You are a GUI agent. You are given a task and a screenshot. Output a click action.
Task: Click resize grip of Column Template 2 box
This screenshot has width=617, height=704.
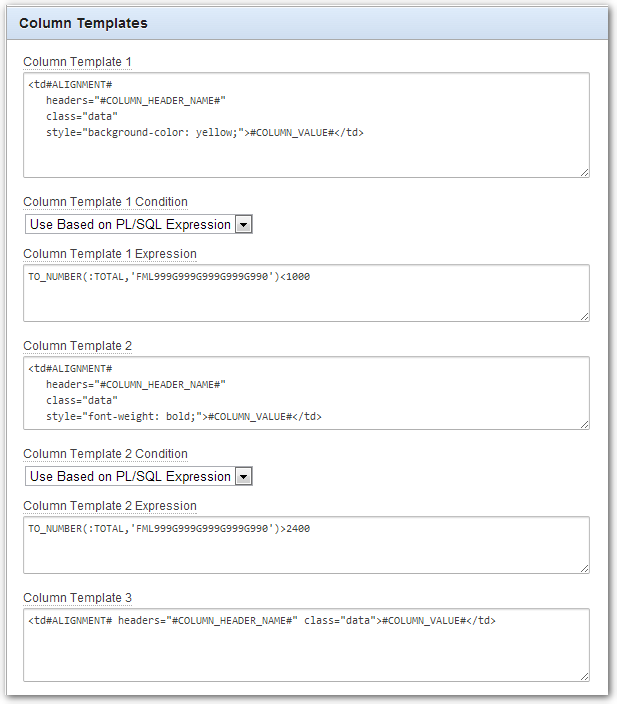pos(584,424)
